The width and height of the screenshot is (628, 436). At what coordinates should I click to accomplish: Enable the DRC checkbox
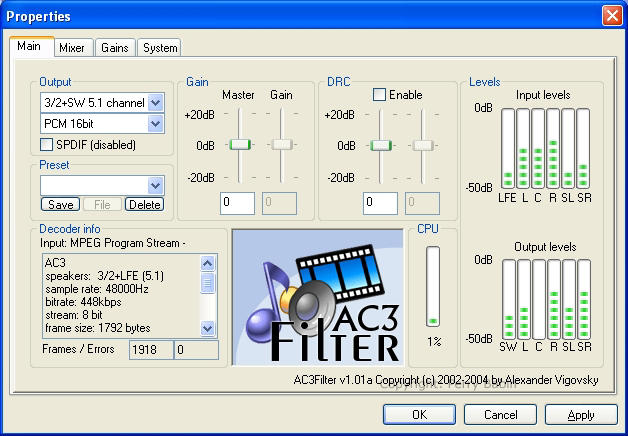380,94
